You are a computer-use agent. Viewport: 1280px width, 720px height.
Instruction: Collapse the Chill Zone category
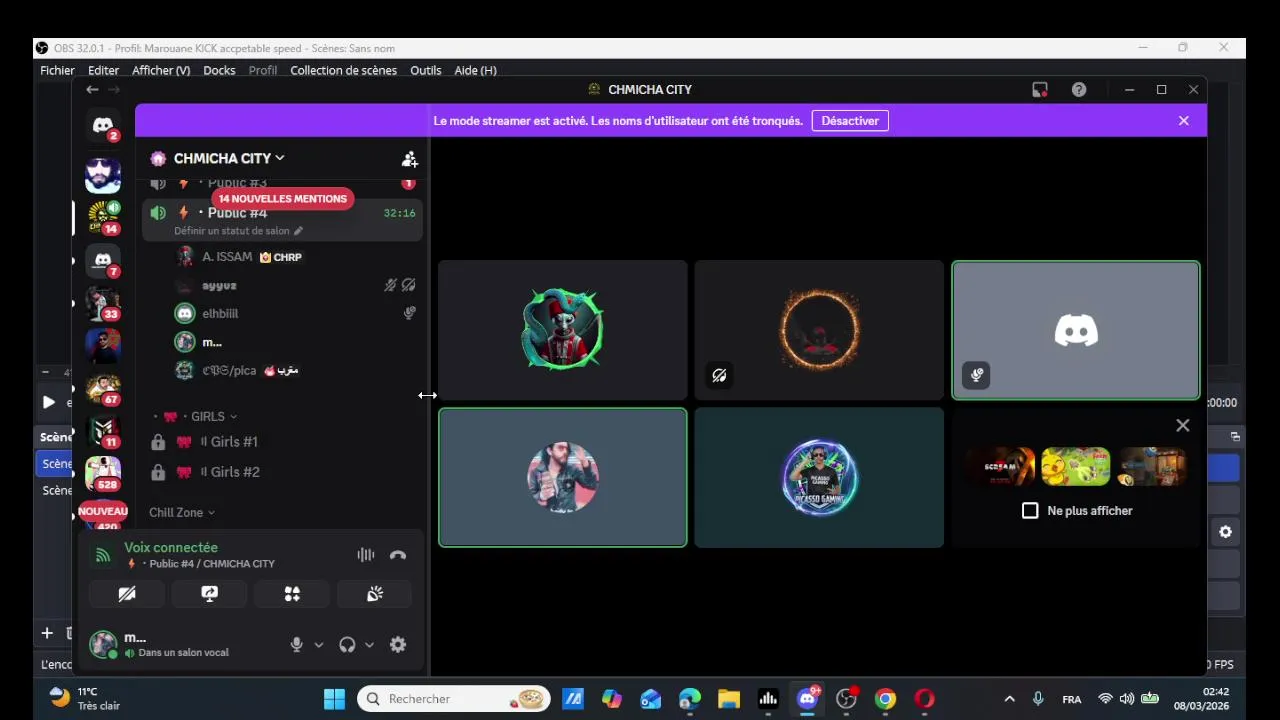tap(182, 512)
